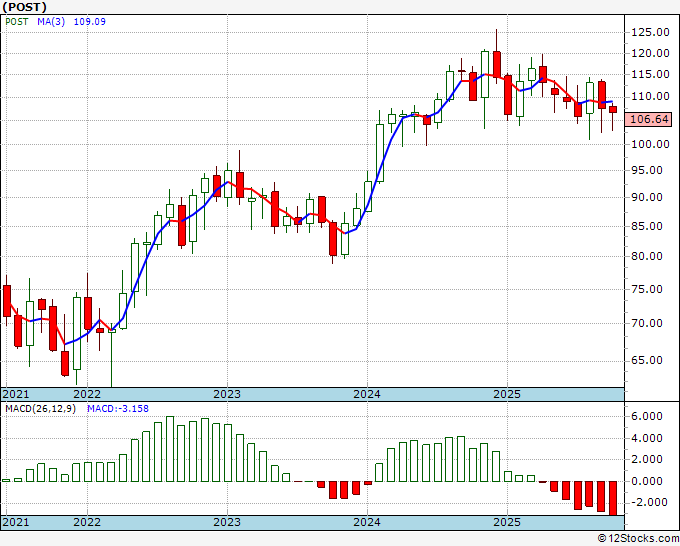Image resolution: width=680 pixels, height=546 pixels.
Task: Click the 85.00 price axis label
Action: pos(647,226)
